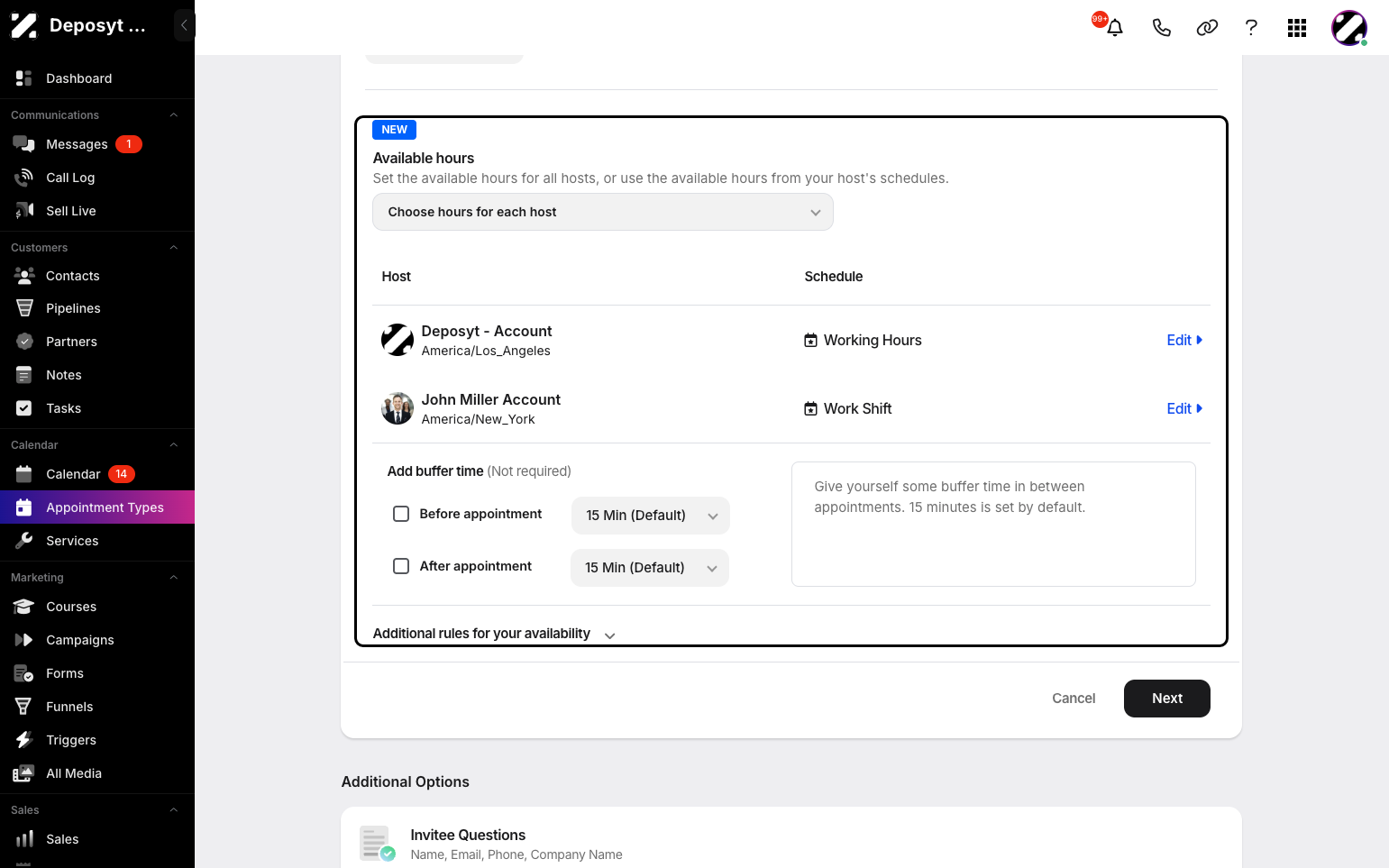
Task: Enable the Before appointment buffer checkbox
Action: point(401,514)
